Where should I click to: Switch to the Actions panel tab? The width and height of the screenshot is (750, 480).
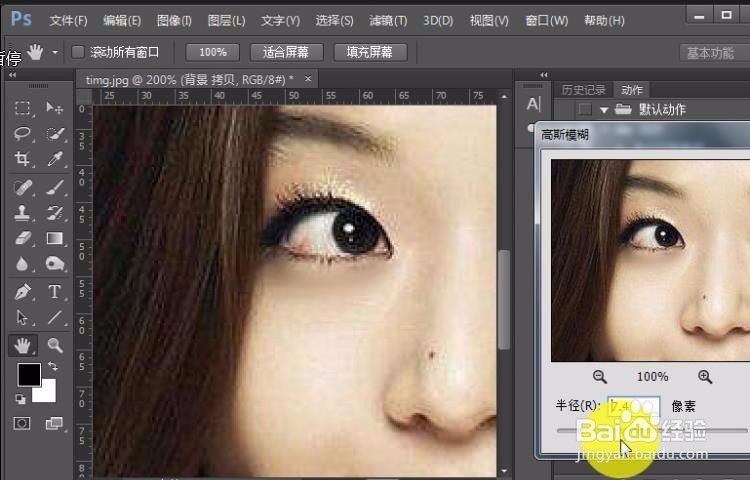point(631,90)
